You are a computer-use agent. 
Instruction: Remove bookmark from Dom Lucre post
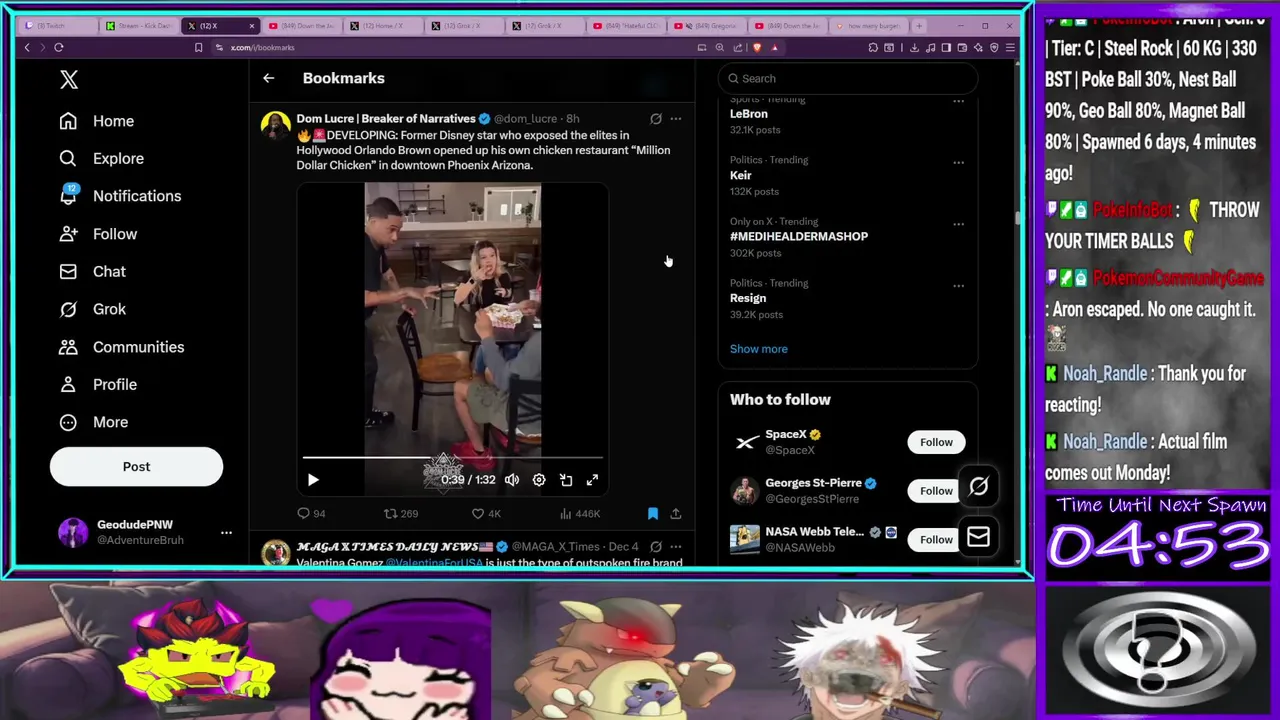[x=653, y=513]
